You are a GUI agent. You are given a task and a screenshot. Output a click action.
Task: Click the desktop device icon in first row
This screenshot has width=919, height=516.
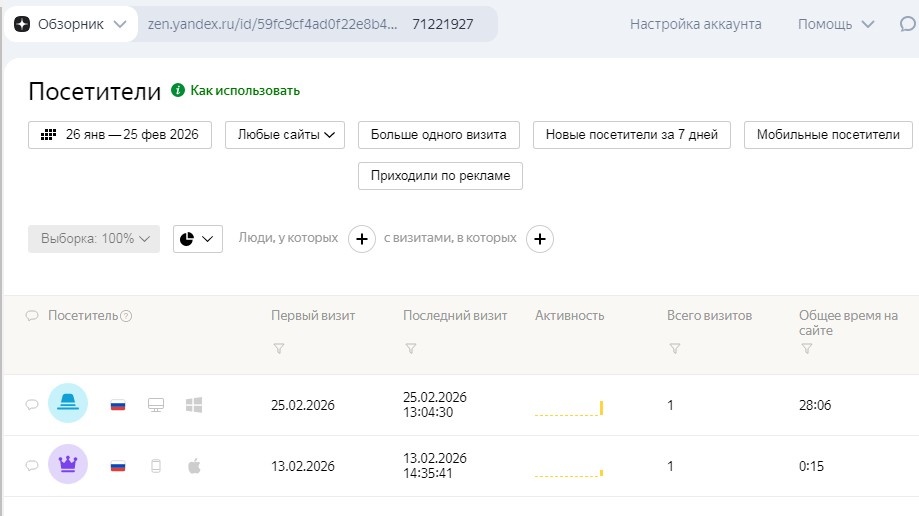pyautogui.click(x=156, y=405)
